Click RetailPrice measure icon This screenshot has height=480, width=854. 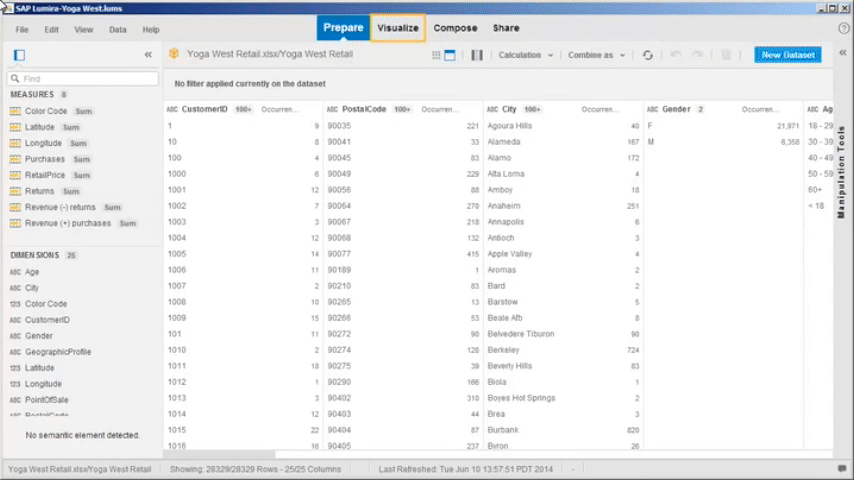[x=15, y=175]
